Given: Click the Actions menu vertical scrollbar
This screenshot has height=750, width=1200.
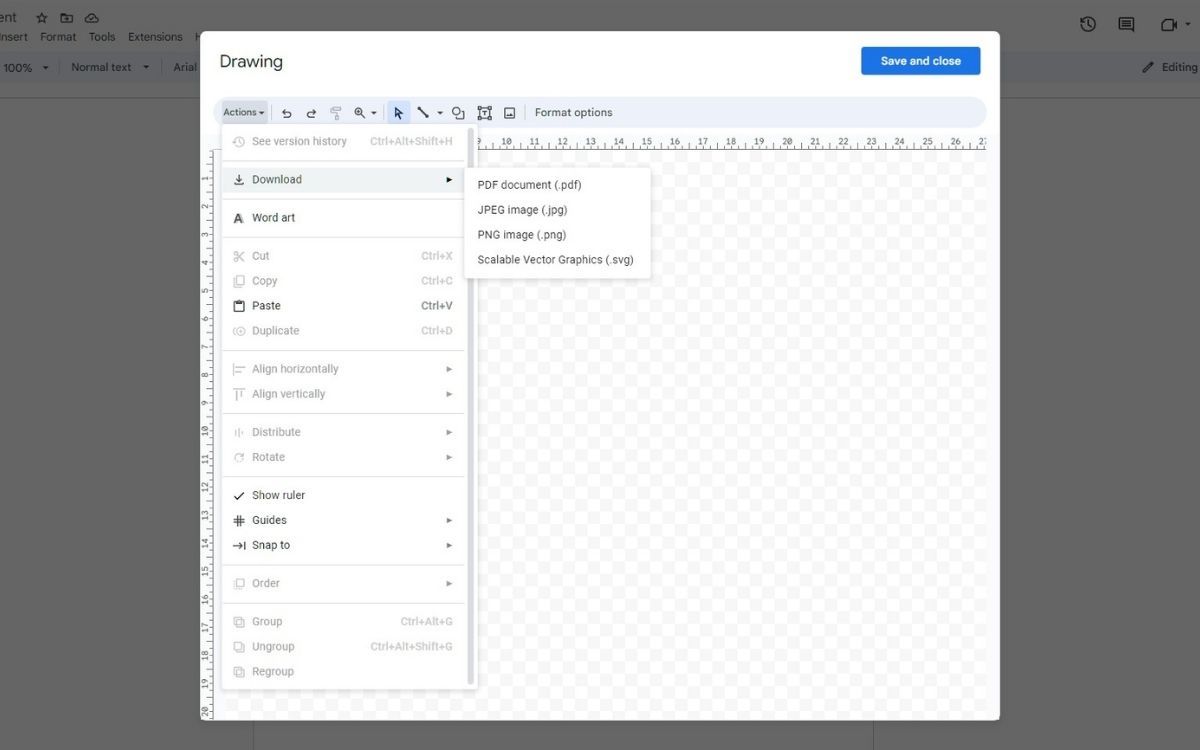Looking at the screenshot, I should [x=471, y=405].
